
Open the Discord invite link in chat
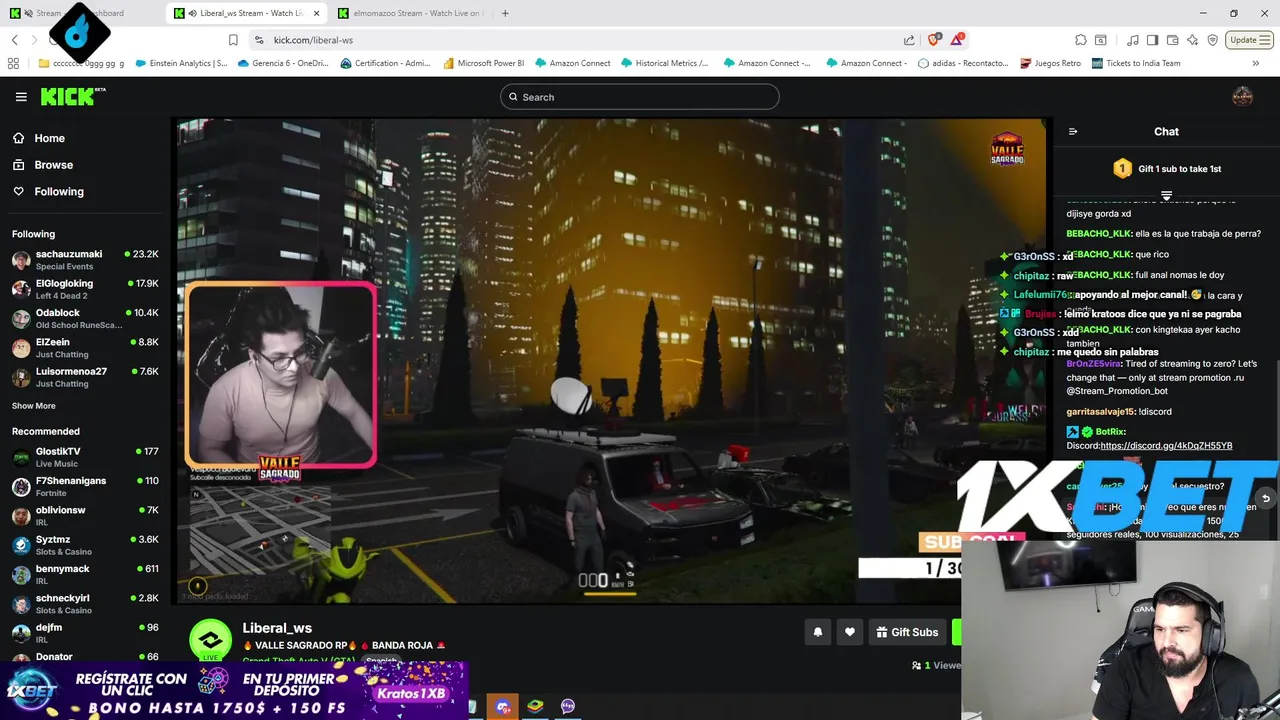[x=1166, y=446]
